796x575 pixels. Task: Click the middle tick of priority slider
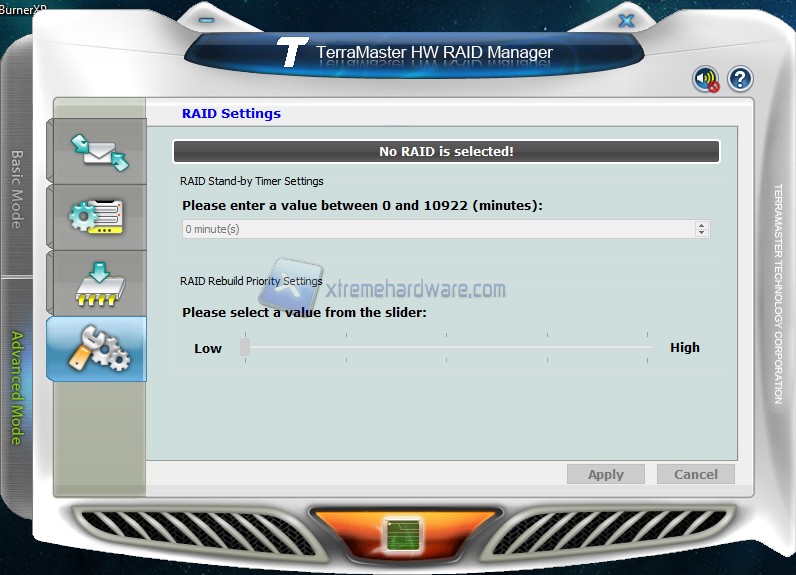pos(446,347)
